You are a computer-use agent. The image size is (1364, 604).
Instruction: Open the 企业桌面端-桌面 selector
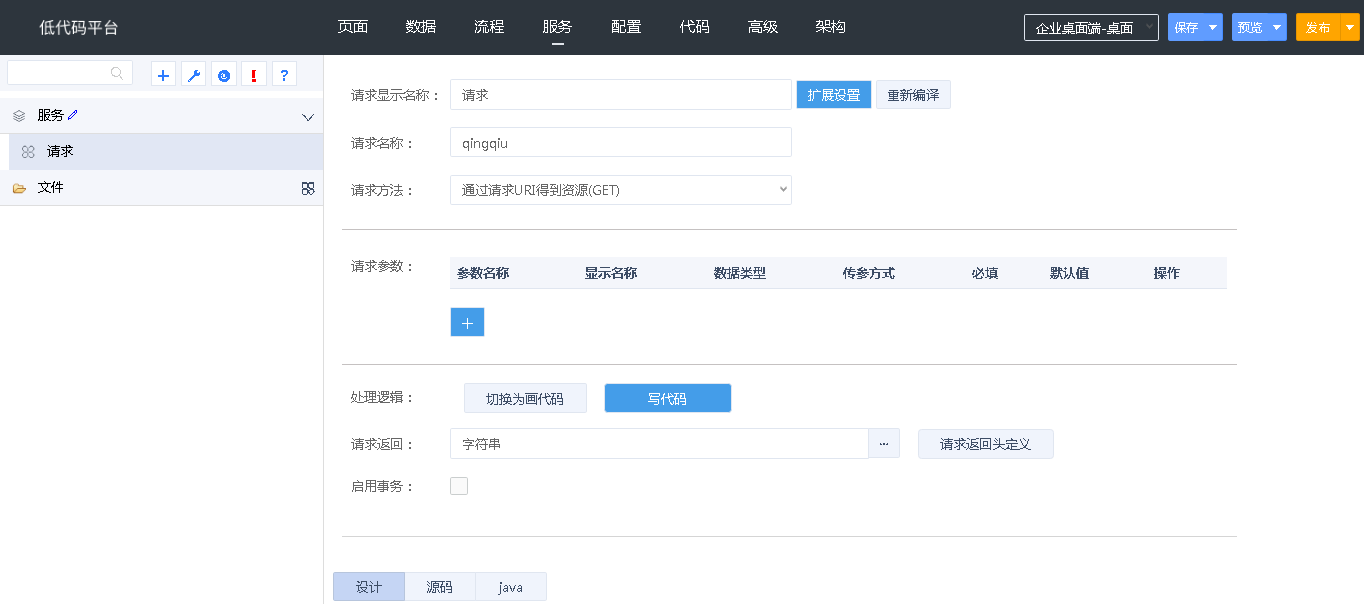1090,28
